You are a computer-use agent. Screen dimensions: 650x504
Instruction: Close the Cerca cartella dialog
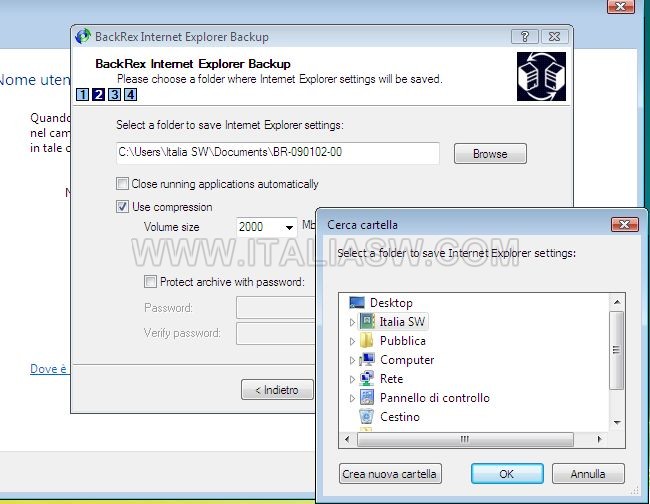(625, 224)
